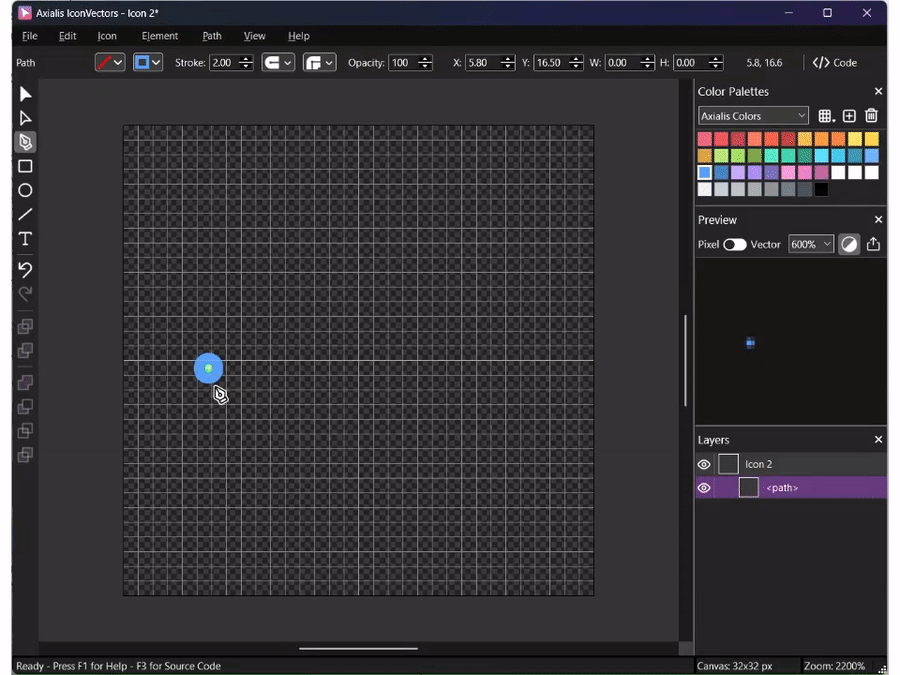Click the Undo arrow in the toolbox

(25, 269)
